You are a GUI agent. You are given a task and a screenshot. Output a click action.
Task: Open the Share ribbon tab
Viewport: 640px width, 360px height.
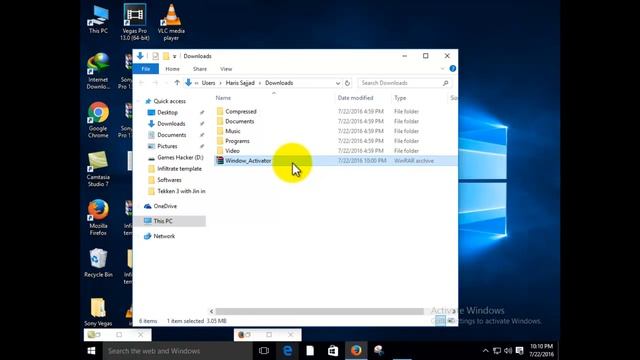(200, 69)
